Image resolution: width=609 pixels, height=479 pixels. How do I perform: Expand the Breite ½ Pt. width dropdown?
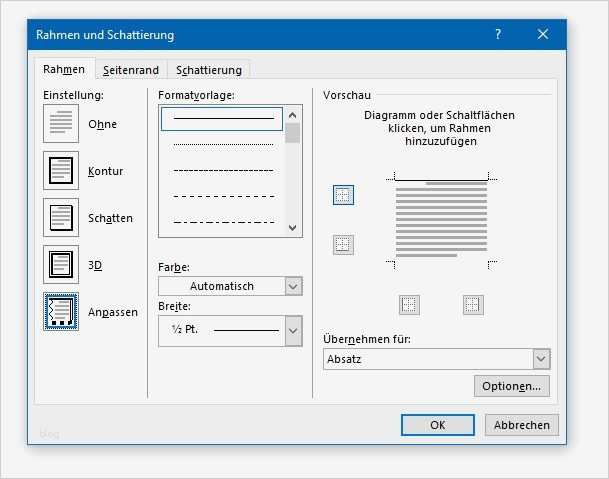(230, 329)
